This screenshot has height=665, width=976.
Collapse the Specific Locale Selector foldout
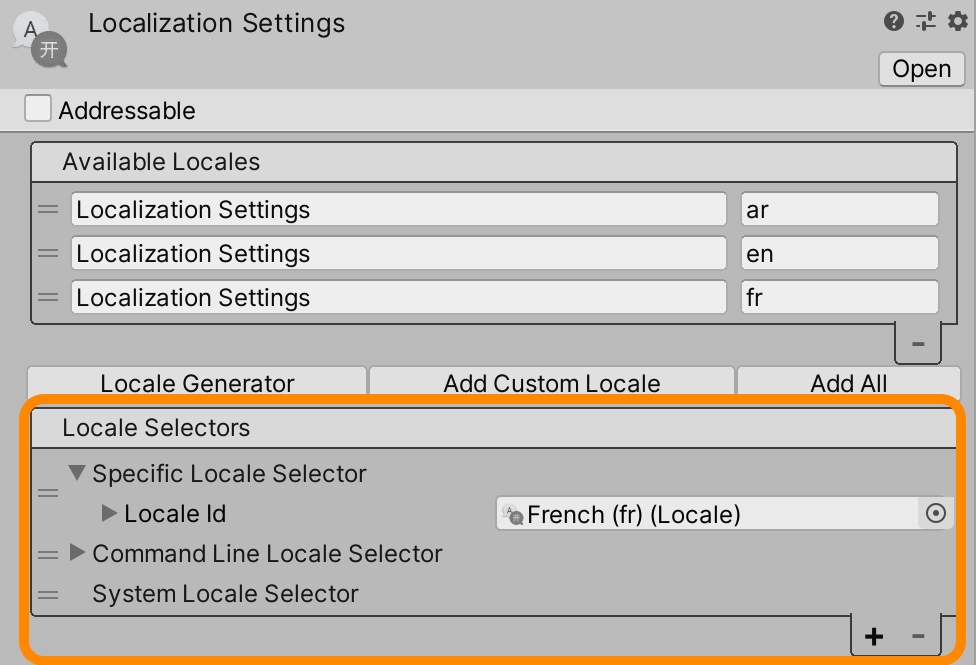pos(77,473)
